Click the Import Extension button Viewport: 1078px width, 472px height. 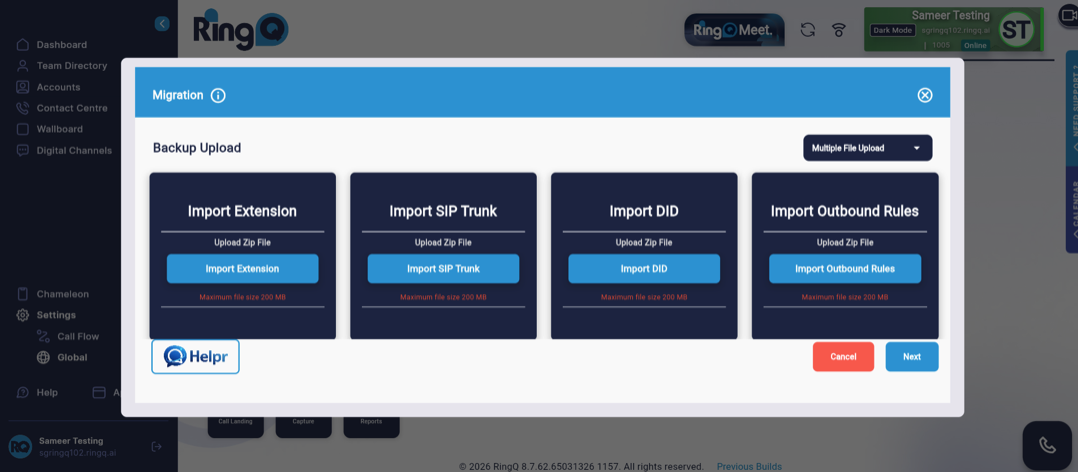[x=242, y=269]
